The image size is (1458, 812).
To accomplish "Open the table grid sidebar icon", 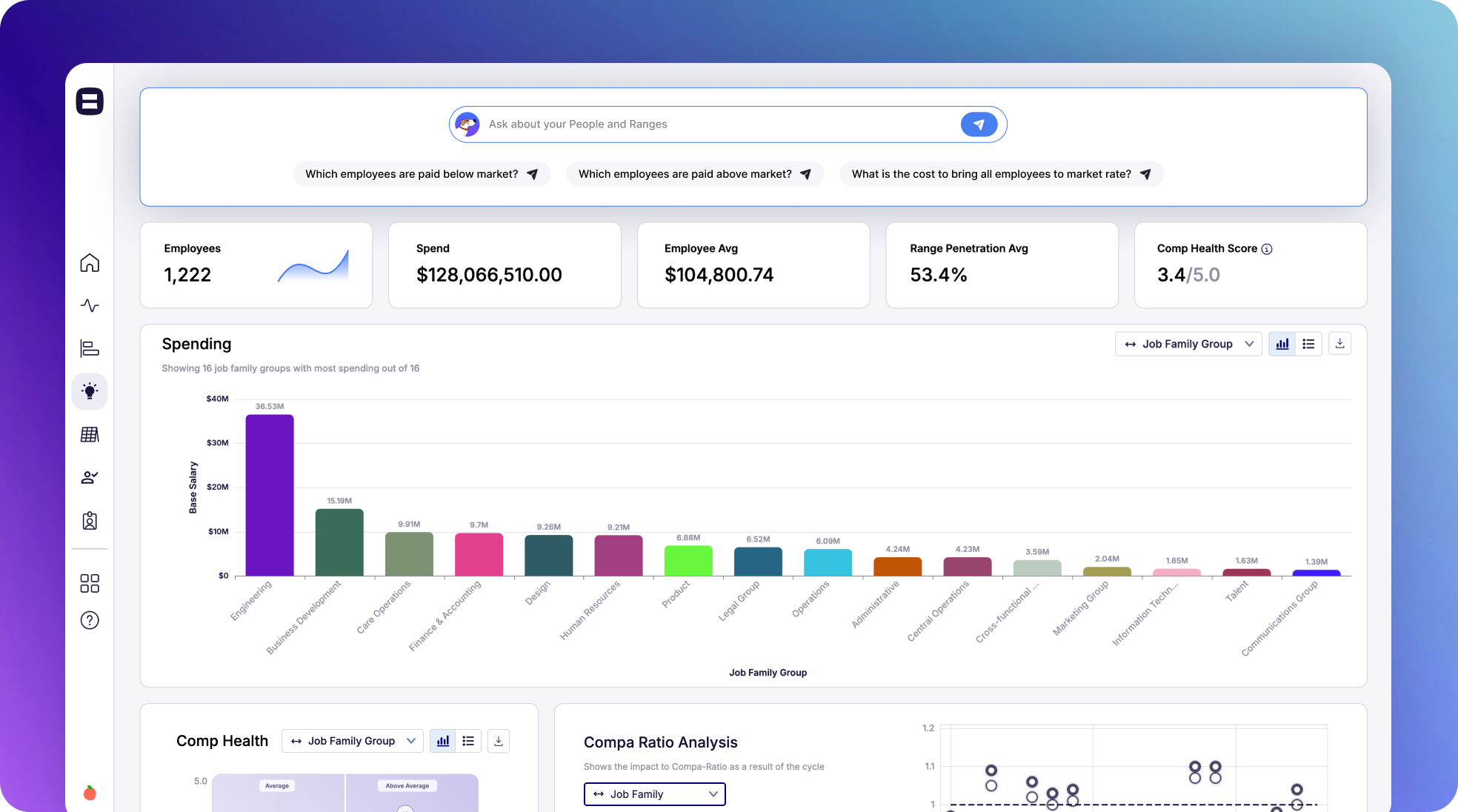I will tap(90, 434).
